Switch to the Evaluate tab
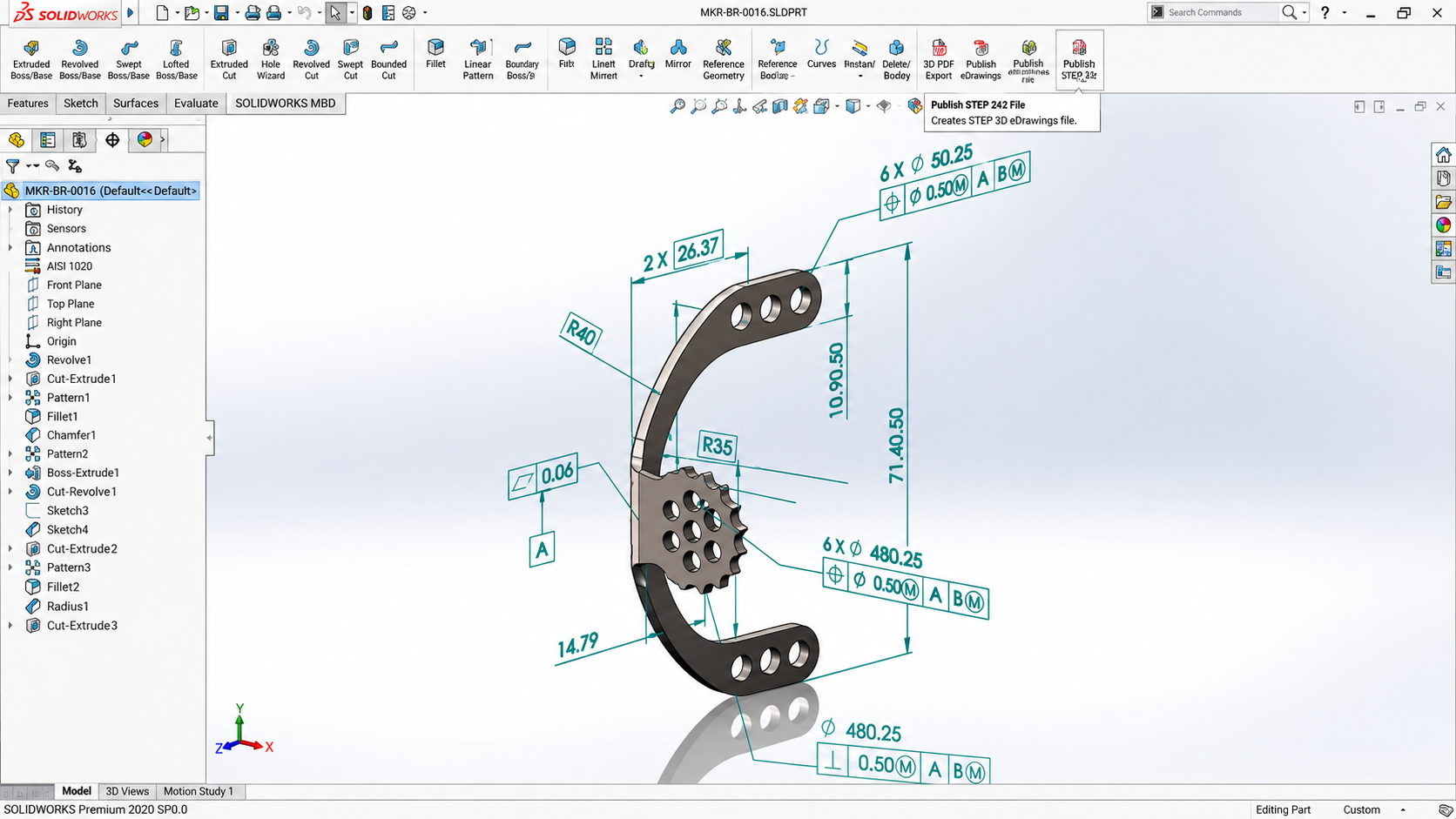This screenshot has height=819, width=1456. click(196, 103)
